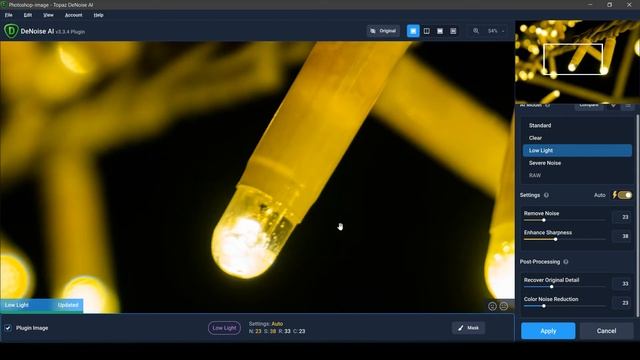Click the Low Light model badge in footer
This screenshot has height=360, width=640.
[224, 328]
